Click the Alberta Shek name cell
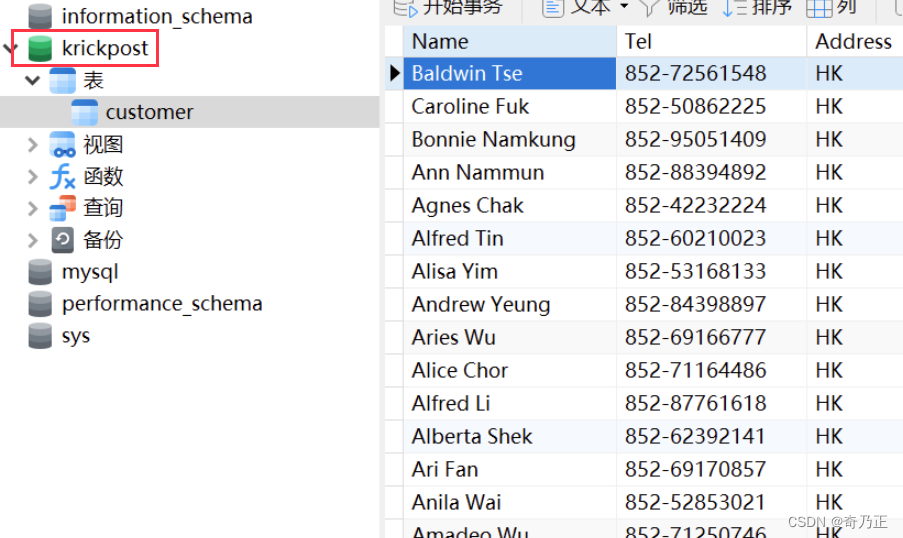The height and width of the screenshot is (538, 903). 510,437
